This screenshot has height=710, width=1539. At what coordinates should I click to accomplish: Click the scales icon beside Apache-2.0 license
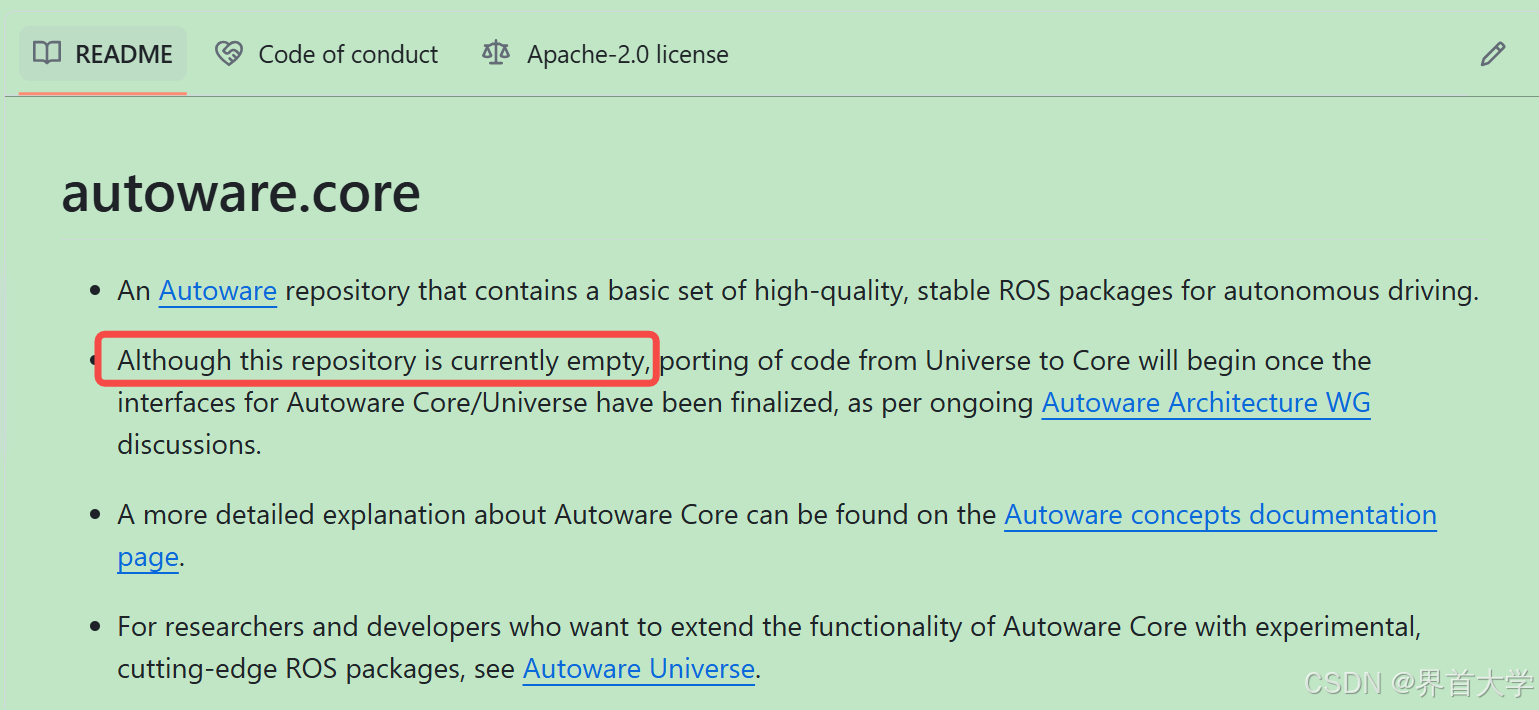tap(495, 54)
